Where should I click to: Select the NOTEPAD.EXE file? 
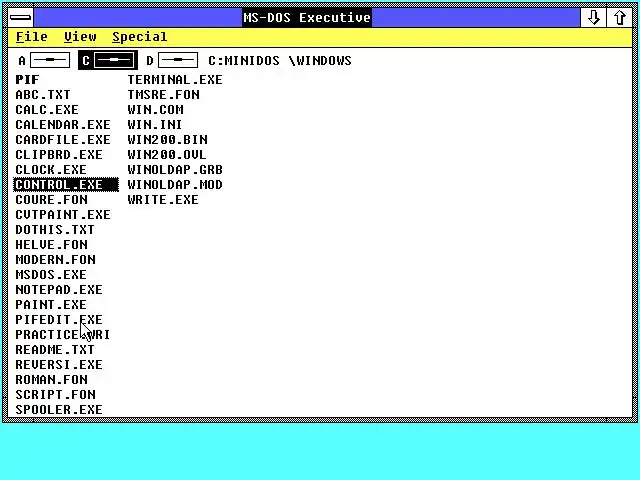[x=59, y=290]
